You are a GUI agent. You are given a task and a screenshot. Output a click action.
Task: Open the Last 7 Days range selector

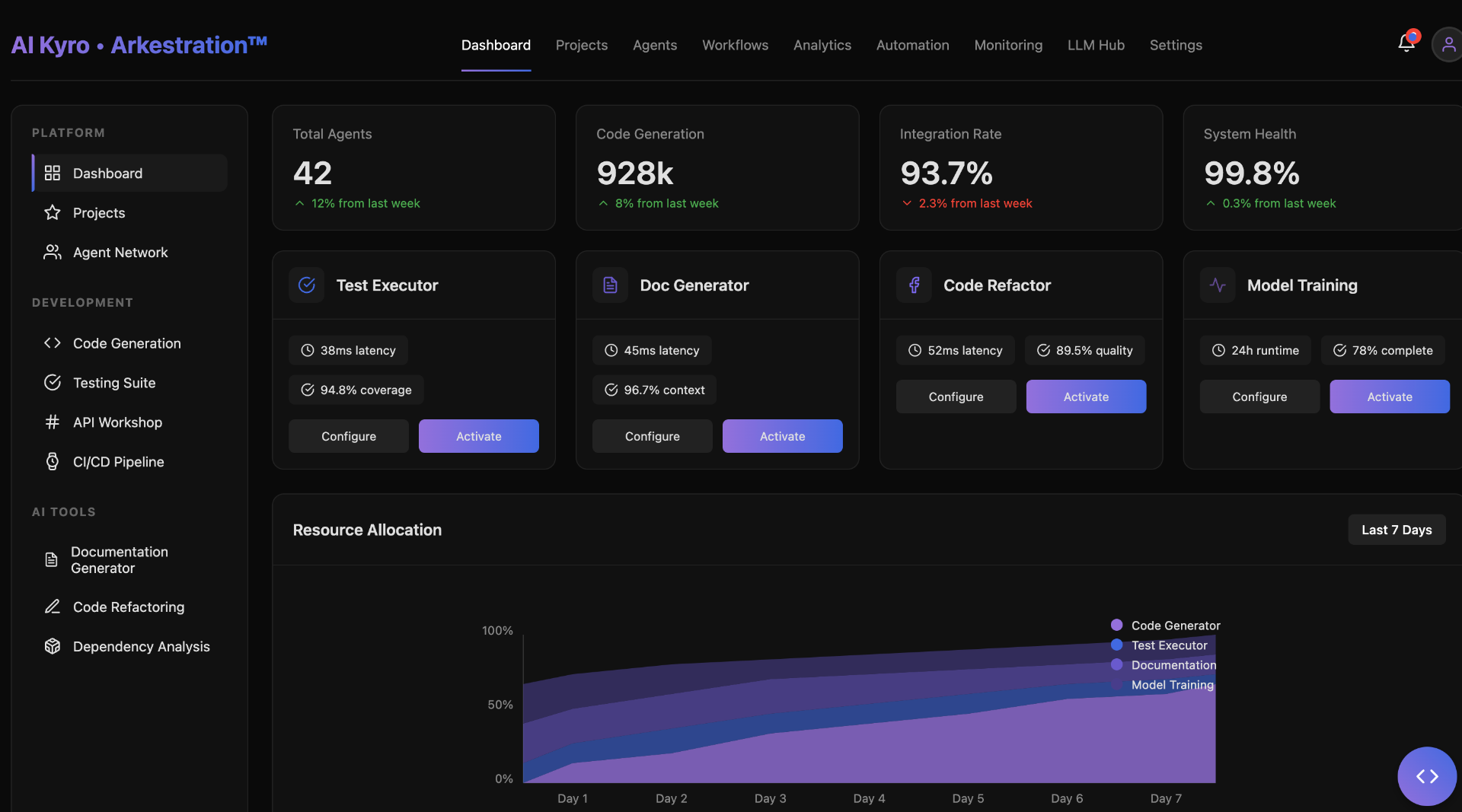pyautogui.click(x=1396, y=530)
